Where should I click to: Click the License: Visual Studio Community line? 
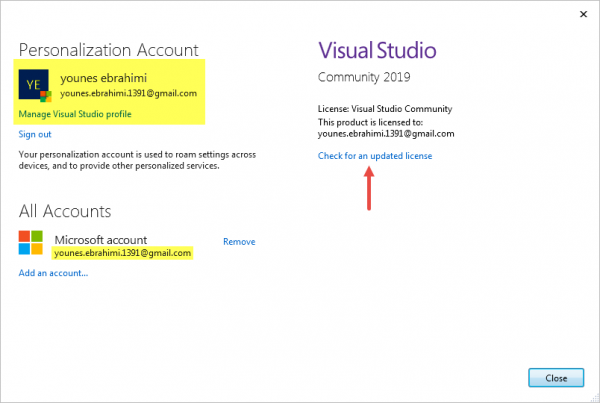[385, 108]
